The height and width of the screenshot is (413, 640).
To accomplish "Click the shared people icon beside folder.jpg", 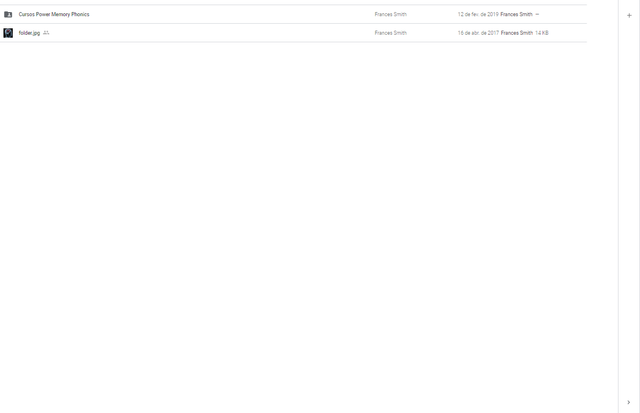I will pos(46,33).
